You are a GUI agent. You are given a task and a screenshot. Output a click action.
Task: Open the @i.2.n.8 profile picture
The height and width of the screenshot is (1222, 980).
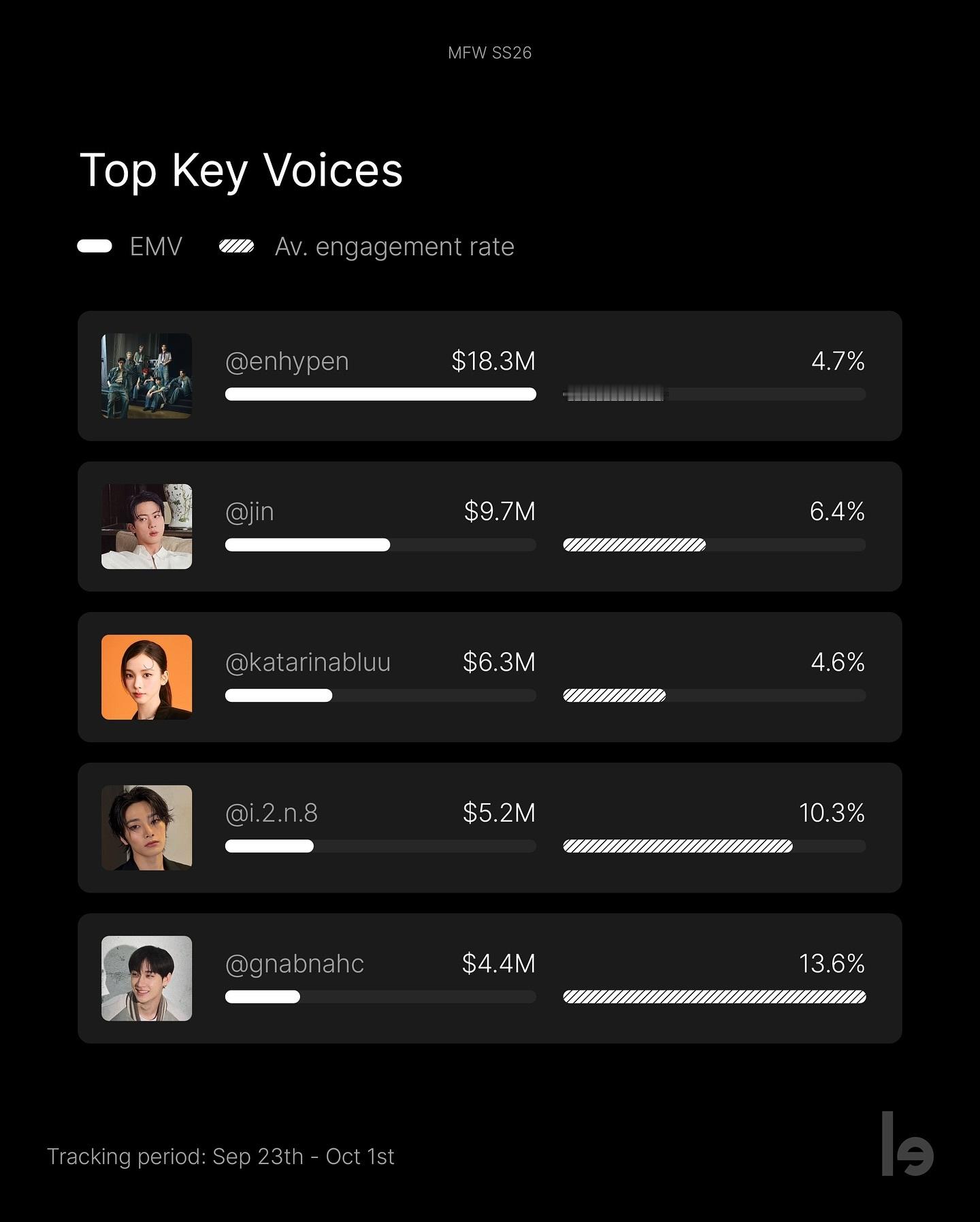click(x=146, y=828)
